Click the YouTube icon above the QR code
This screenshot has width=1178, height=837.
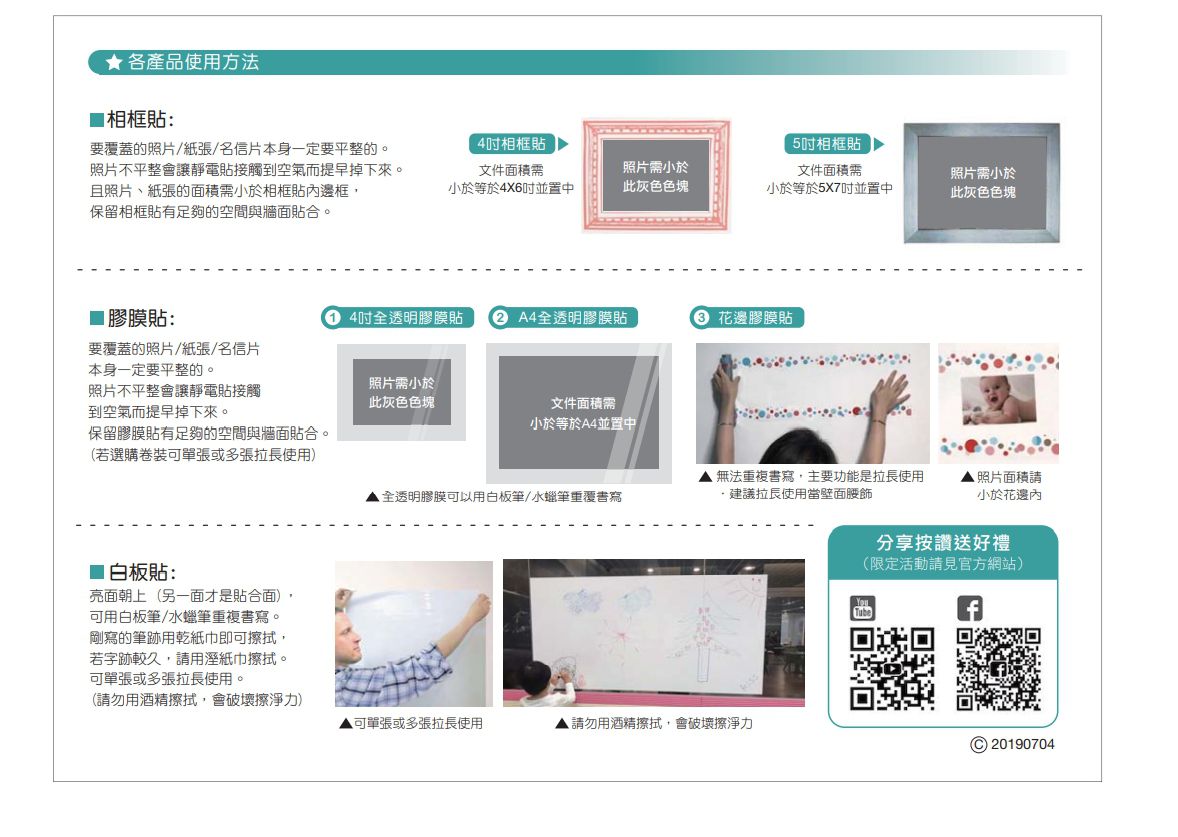(x=861, y=607)
